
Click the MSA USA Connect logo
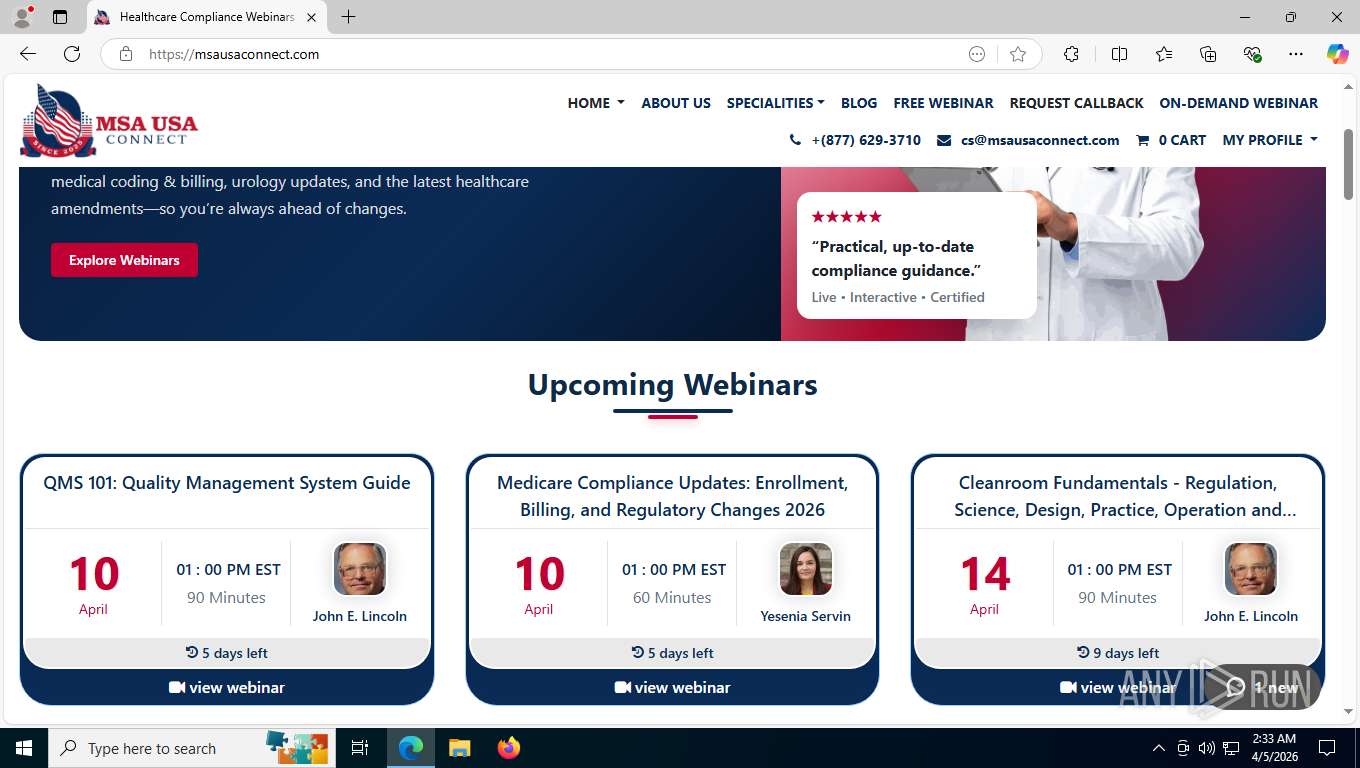coord(109,121)
